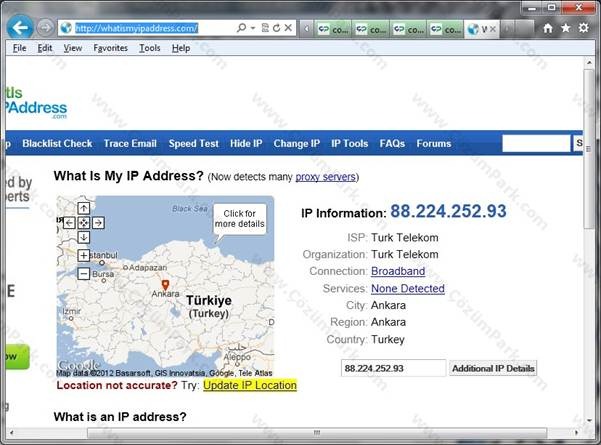The image size is (601, 445).
Task: Switch to the second 'co...' browser tab
Action: 371,29
